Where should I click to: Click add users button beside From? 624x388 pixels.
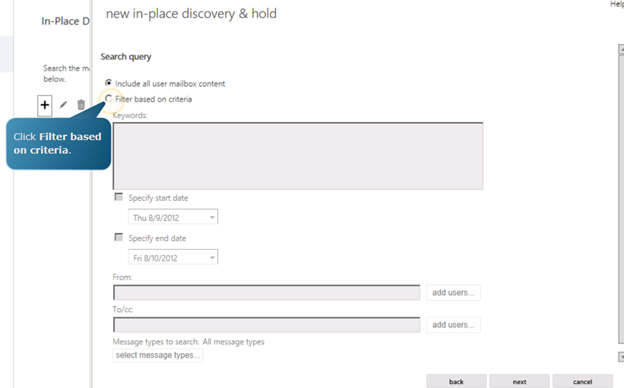coord(453,292)
